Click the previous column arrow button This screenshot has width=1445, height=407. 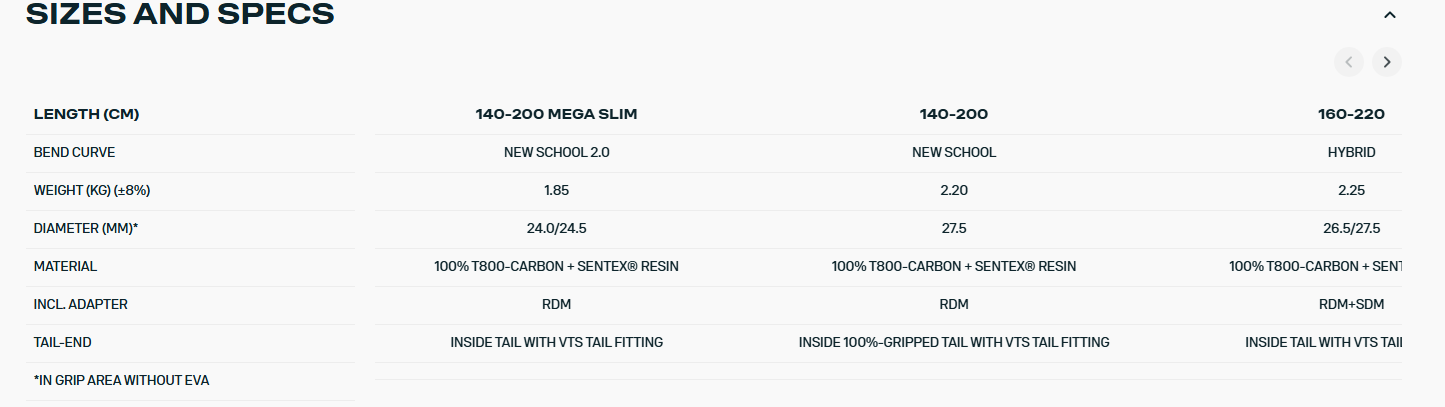coord(1348,62)
